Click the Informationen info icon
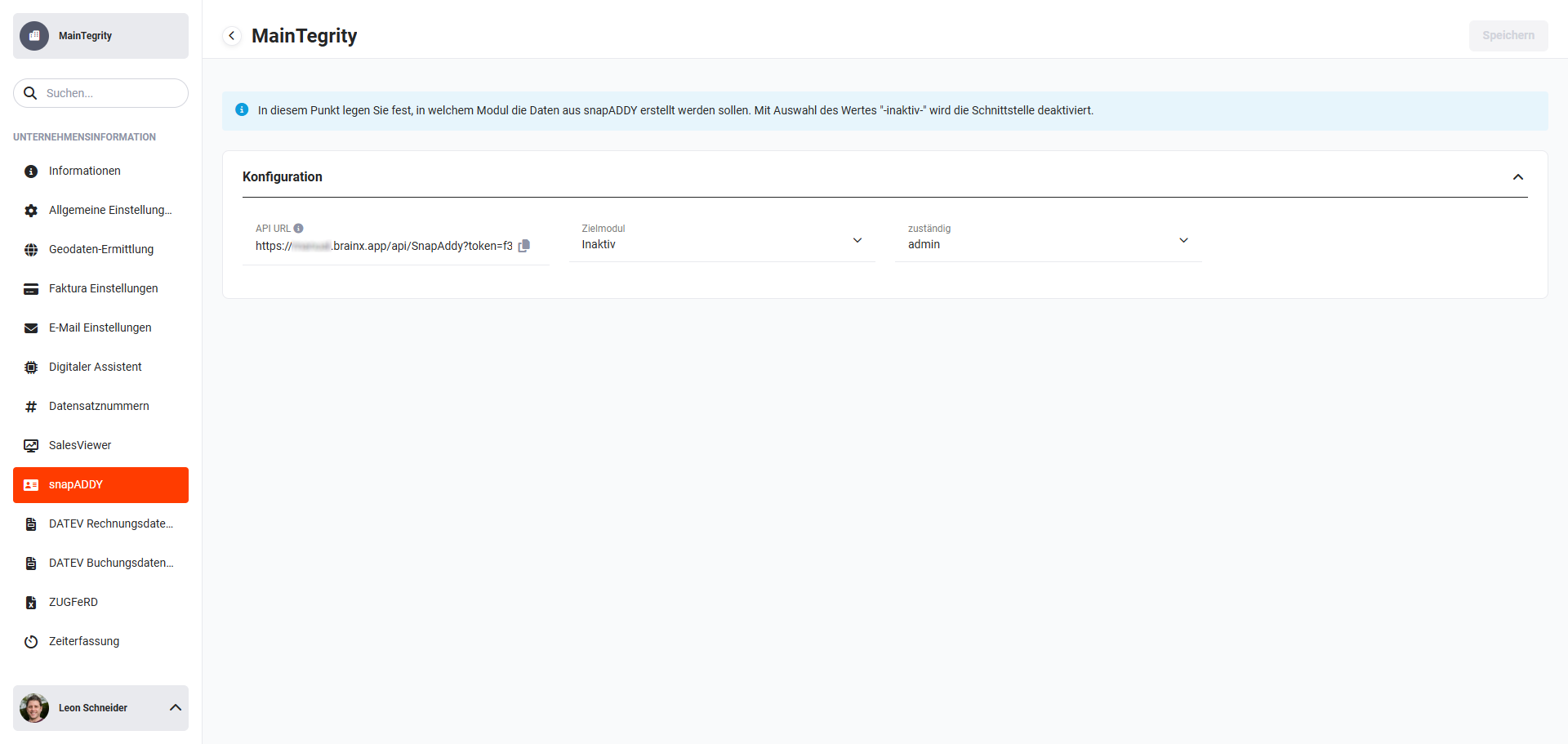The image size is (1568, 744). coord(31,172)
